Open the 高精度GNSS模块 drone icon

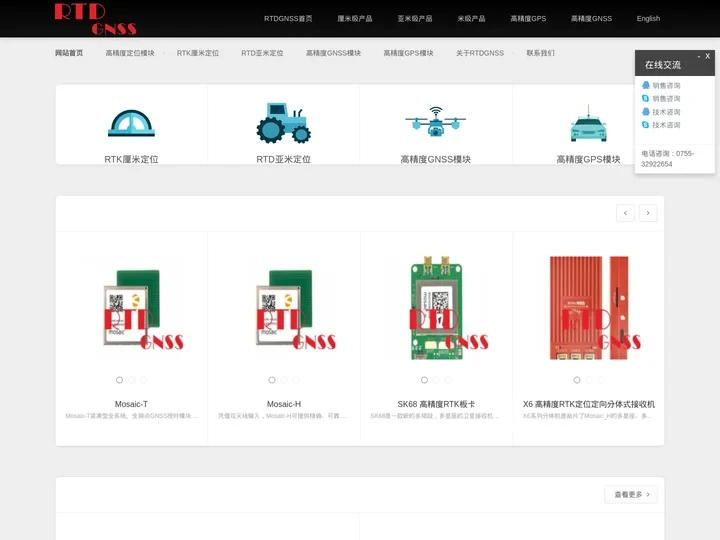(x=435, y=122)
